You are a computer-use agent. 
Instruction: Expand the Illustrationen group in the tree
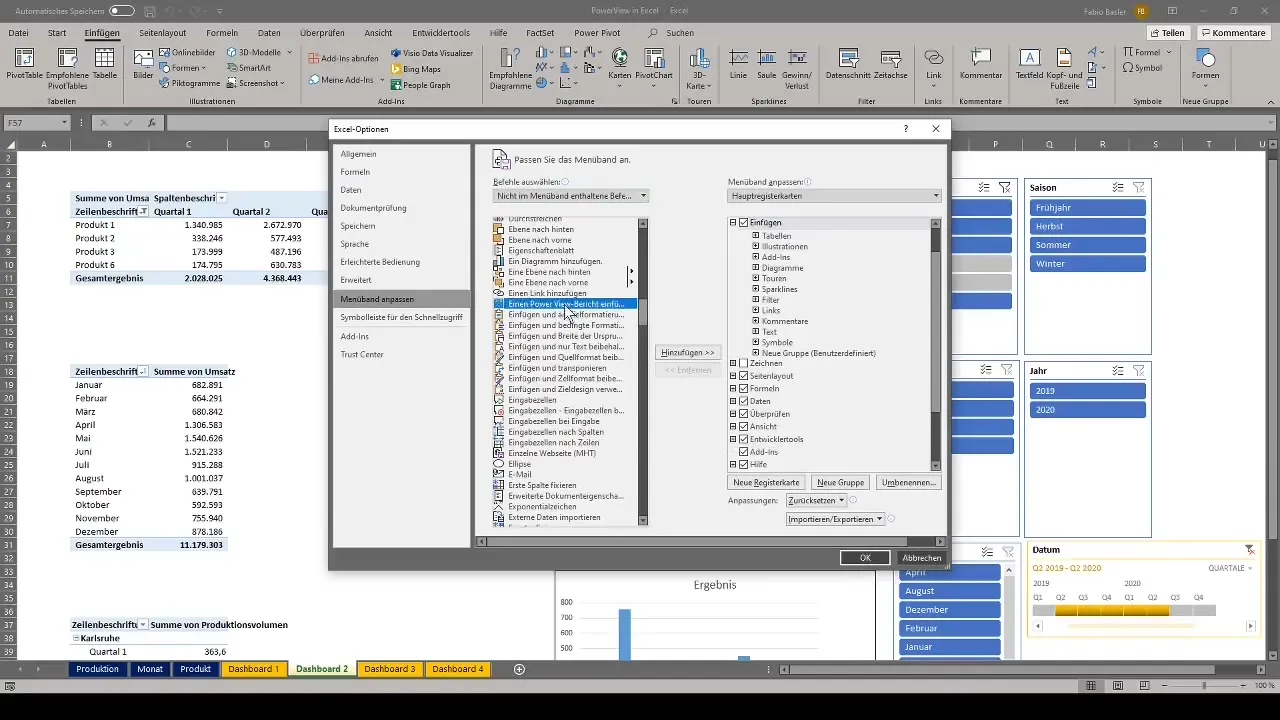[x=756, y=246]
